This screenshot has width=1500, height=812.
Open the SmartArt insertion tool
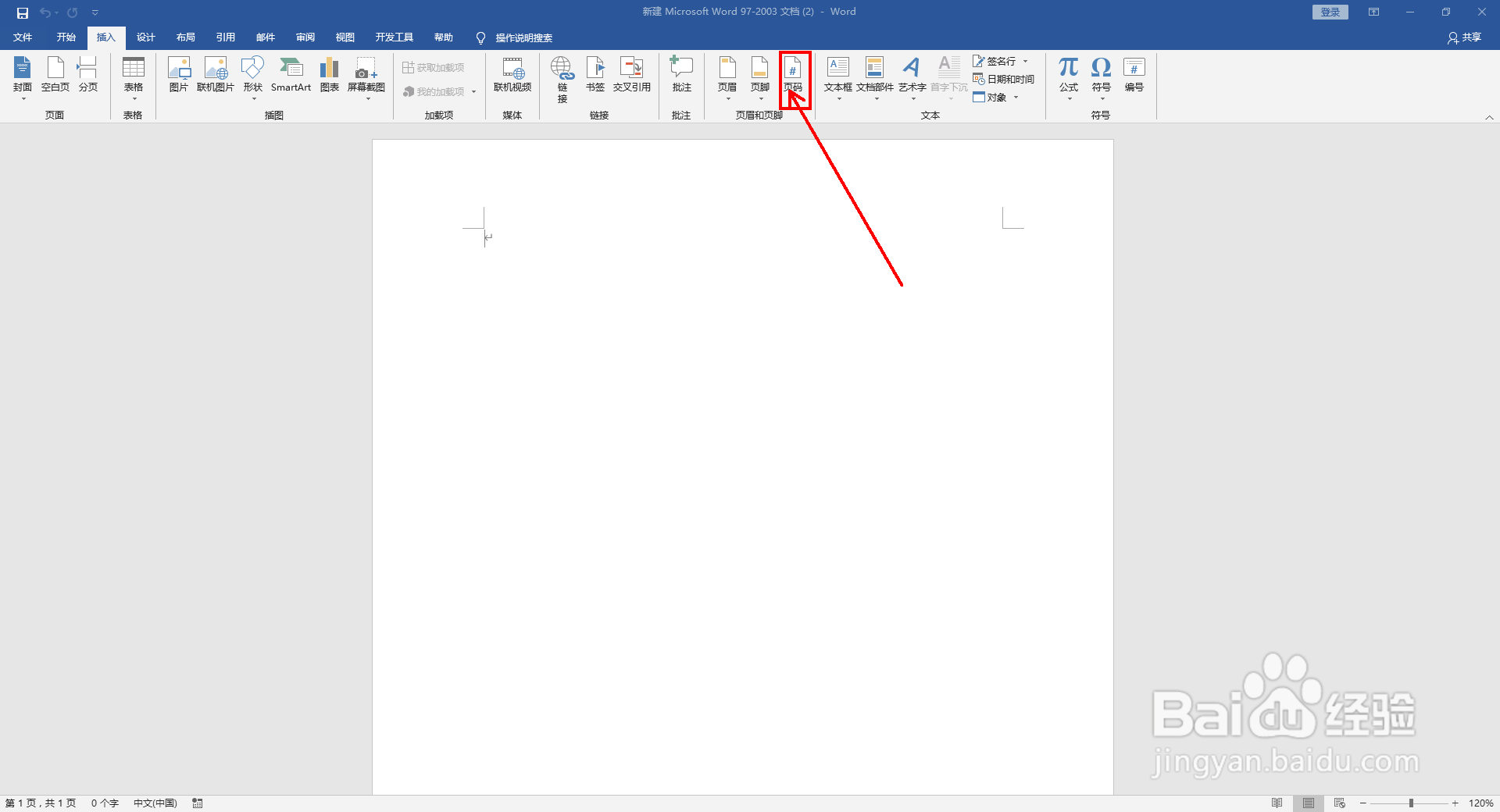(291, 74)
